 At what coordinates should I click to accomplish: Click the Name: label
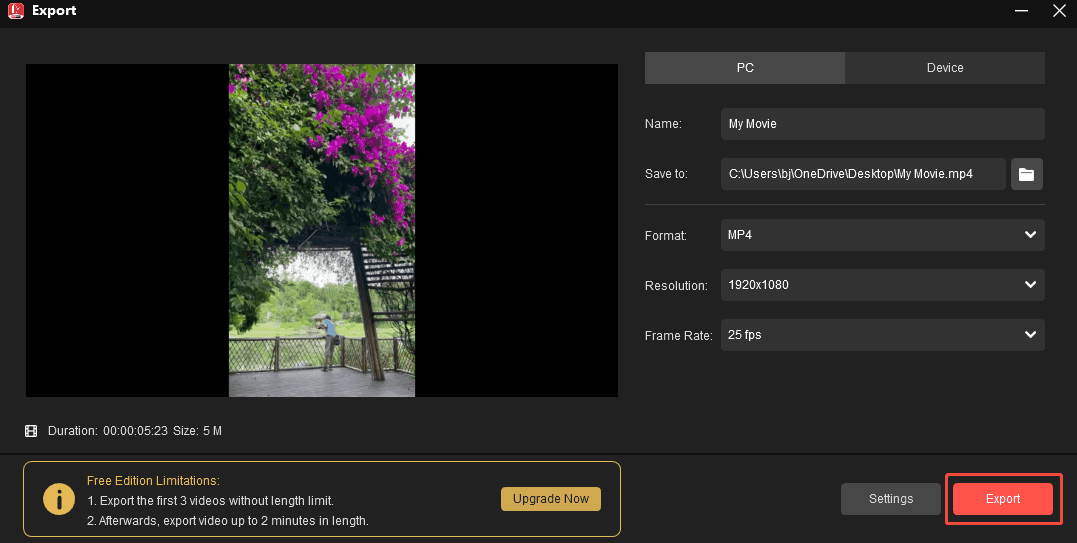click(x=663, y=124)
